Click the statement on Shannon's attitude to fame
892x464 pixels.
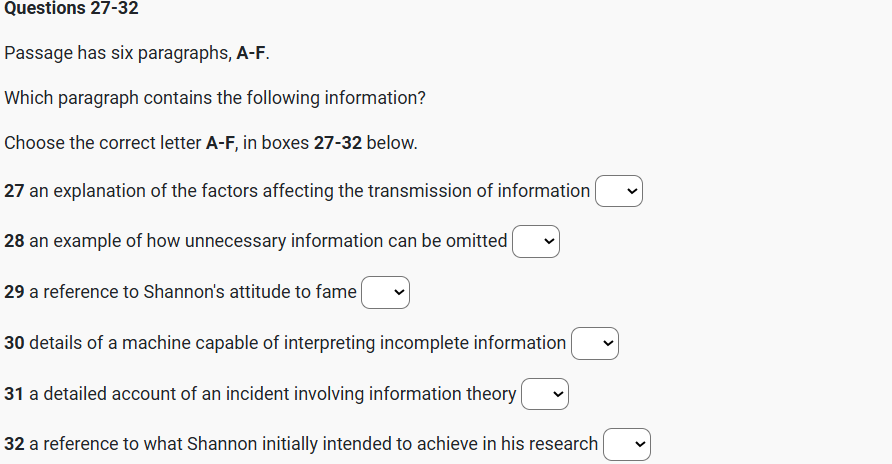coord(193,292)
